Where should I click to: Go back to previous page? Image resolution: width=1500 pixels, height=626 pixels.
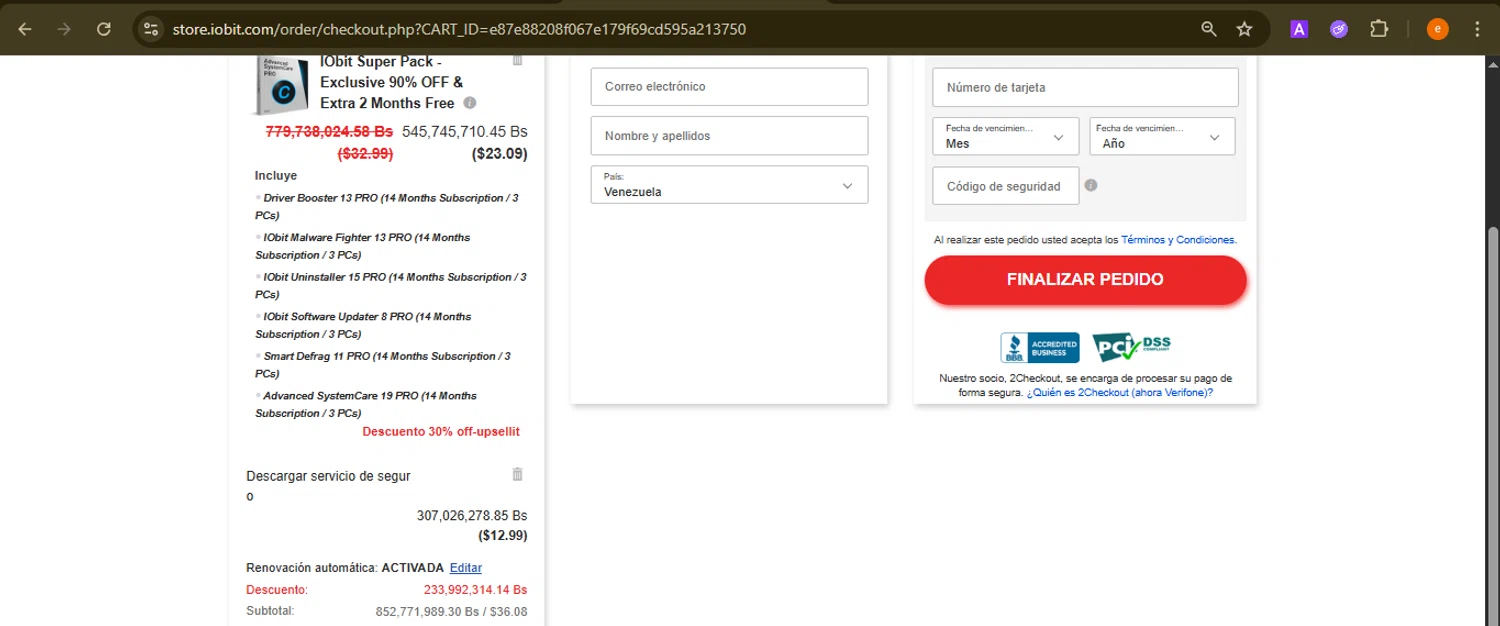click(25, 29)
